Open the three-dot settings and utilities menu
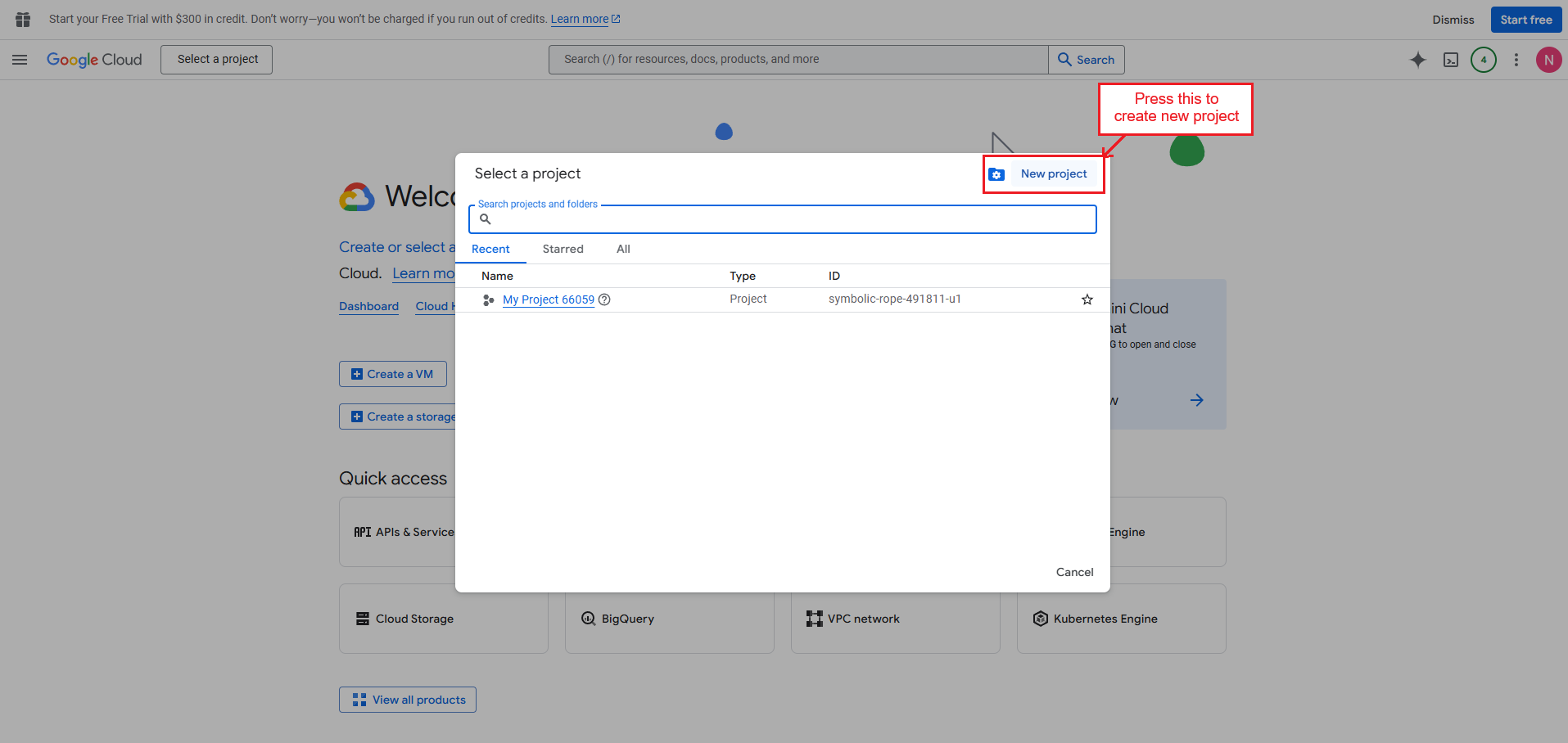 [x=1516, y=60]
